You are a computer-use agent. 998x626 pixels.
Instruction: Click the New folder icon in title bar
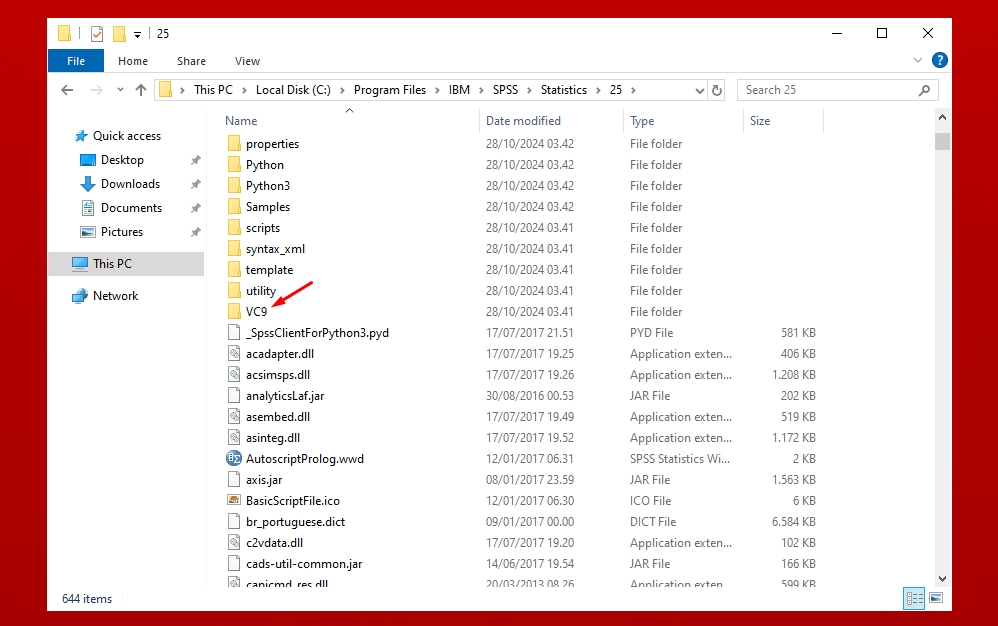point(119,34)
